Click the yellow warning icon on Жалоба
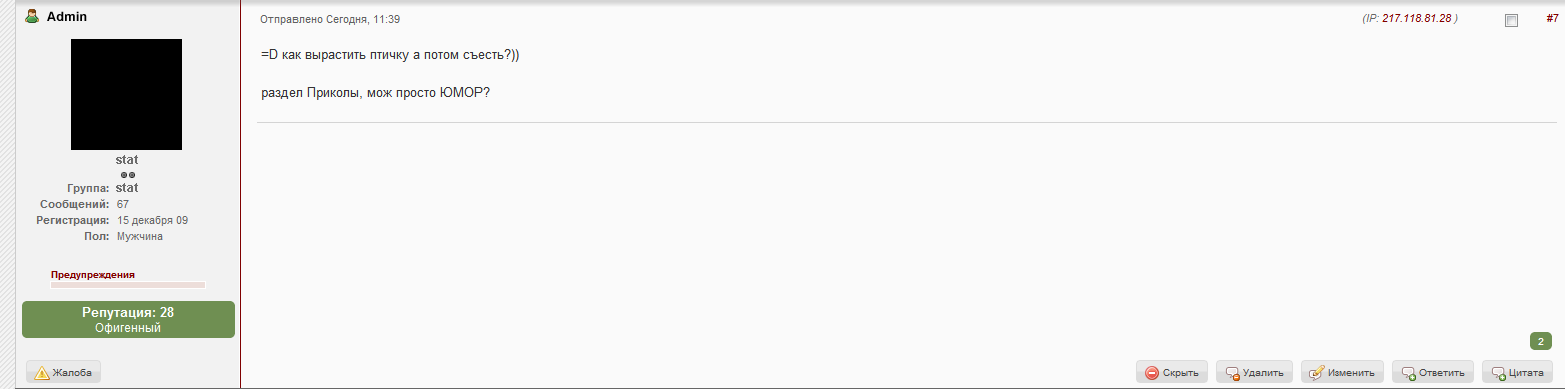Viewport: 1565px width, 389px height. coord(42,373)
